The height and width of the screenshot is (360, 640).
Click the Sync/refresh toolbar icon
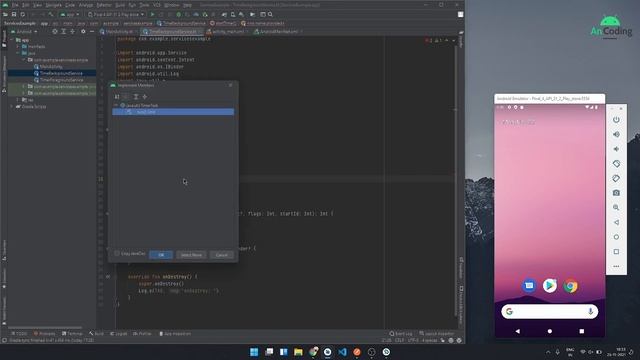[x=22, y=14]
